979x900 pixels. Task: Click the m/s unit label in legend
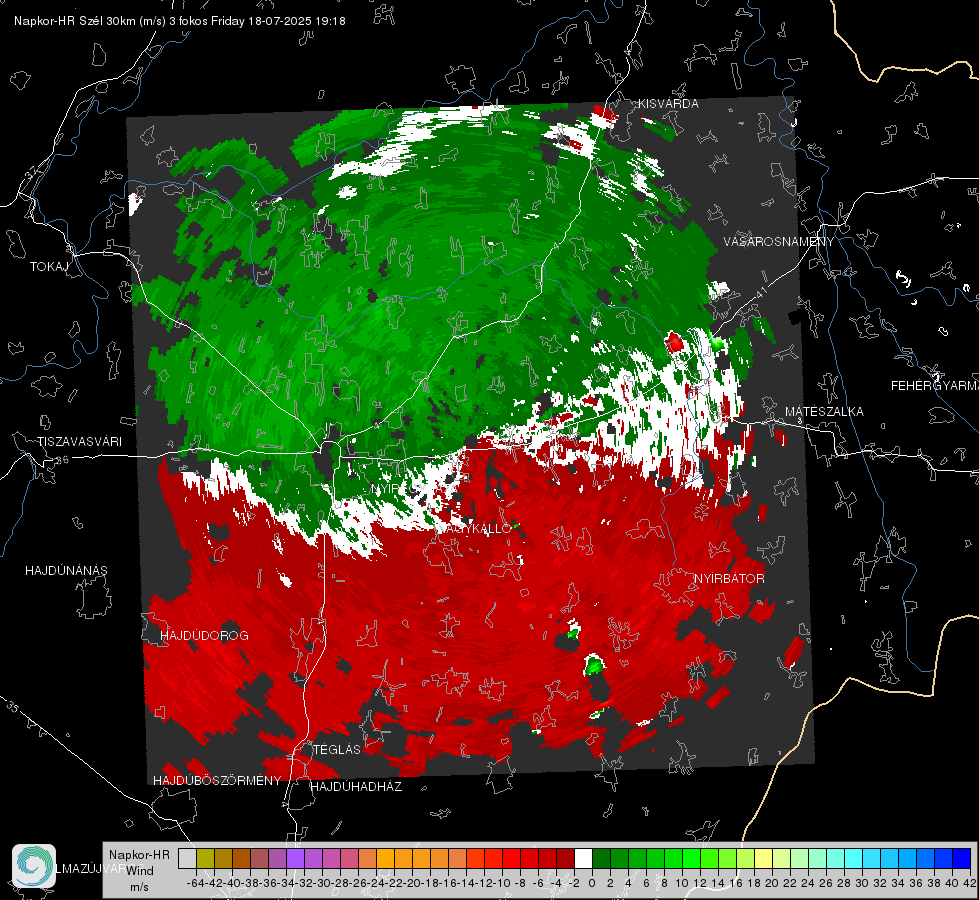click(139, 888)
